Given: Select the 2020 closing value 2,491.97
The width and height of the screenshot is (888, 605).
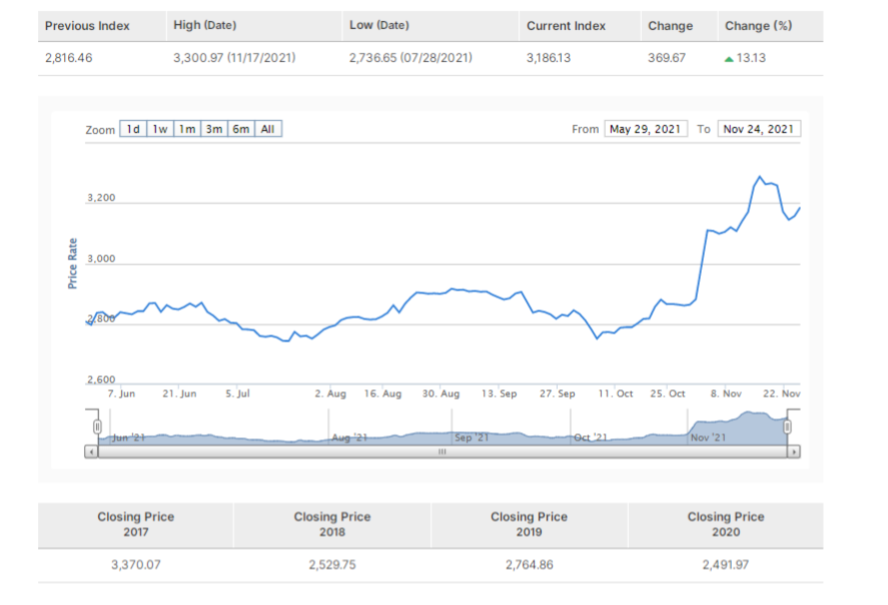Looking at the screenshot, I should pyautogui.click(x=726, y=565).
